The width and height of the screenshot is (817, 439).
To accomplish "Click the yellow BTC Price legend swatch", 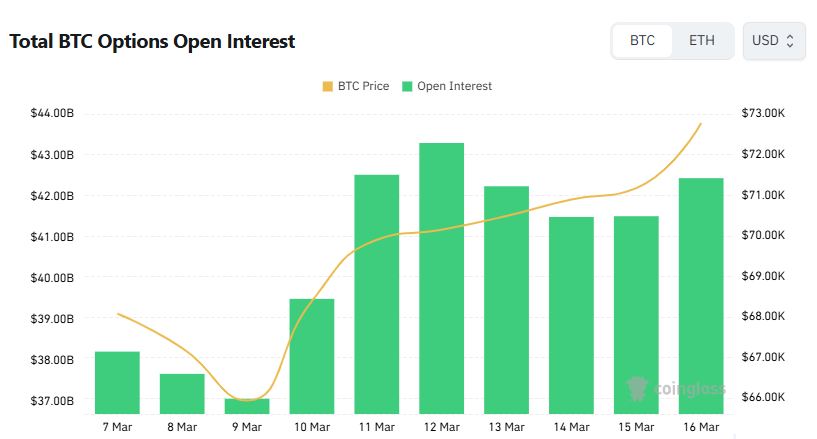I will [328, 86].
